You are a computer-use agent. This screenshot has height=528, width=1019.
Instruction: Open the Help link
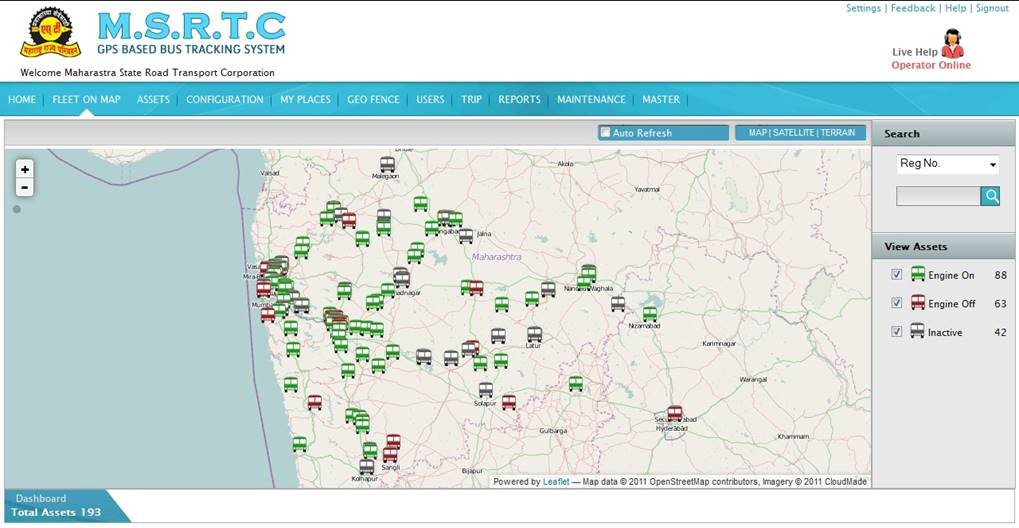point(955,8)
